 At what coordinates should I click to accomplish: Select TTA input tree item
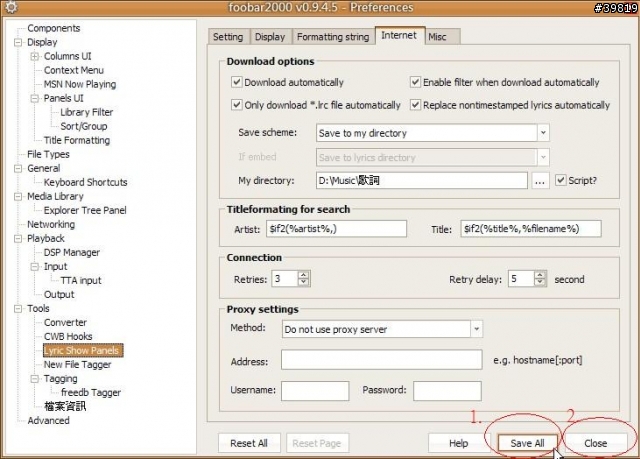[x=81, y=281]
